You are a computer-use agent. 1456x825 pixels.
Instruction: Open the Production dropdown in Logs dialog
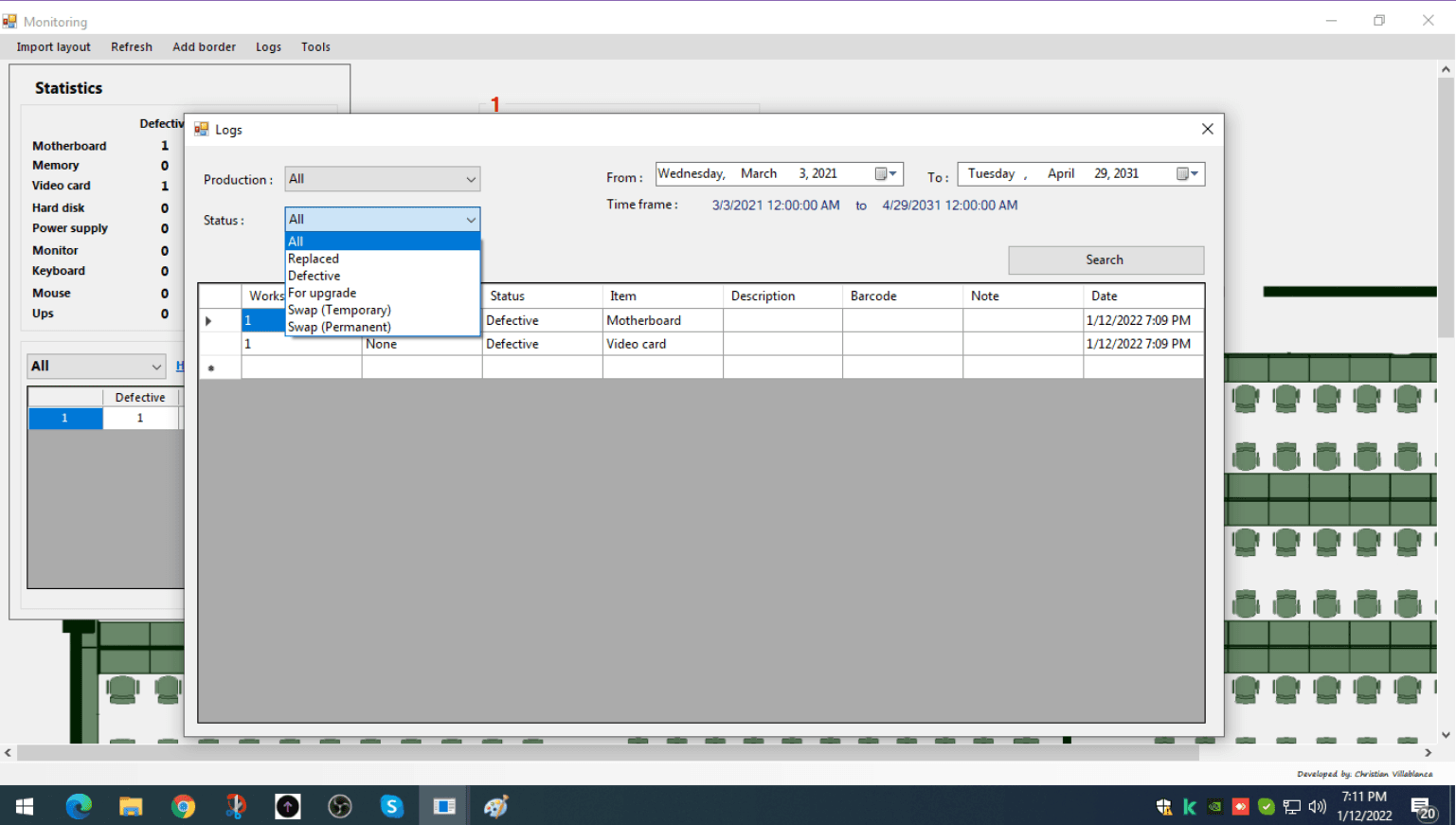click(471, 178)
